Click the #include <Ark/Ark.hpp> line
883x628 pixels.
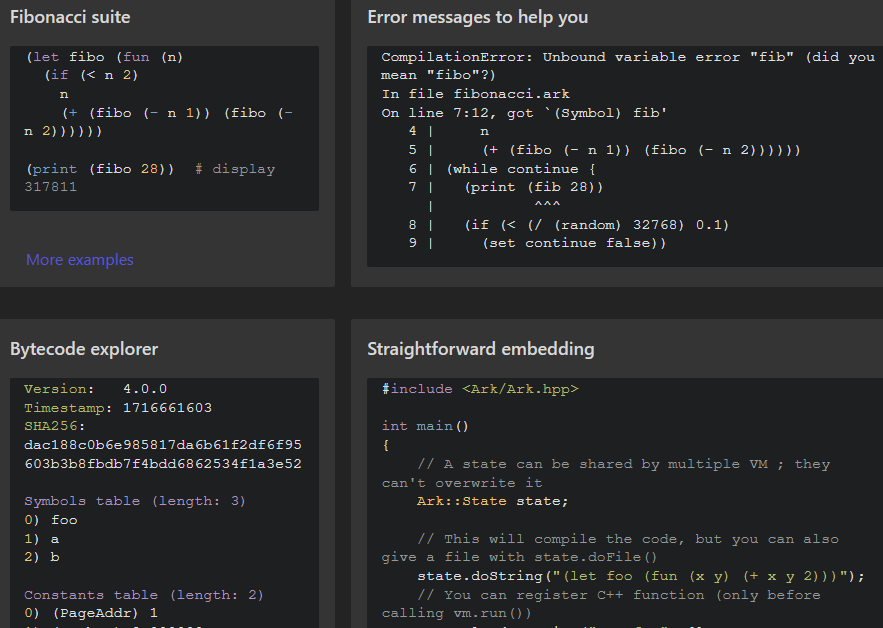tap(480, 389)
